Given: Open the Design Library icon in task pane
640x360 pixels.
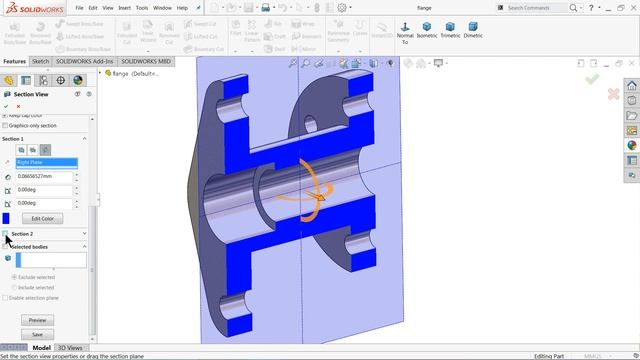Looking at the screenshot, I should pos(632,101).
